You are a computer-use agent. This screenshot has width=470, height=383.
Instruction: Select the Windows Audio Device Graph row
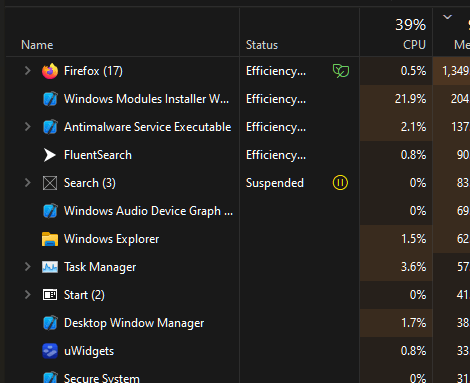pyautogui.click(x=235, y=211)
